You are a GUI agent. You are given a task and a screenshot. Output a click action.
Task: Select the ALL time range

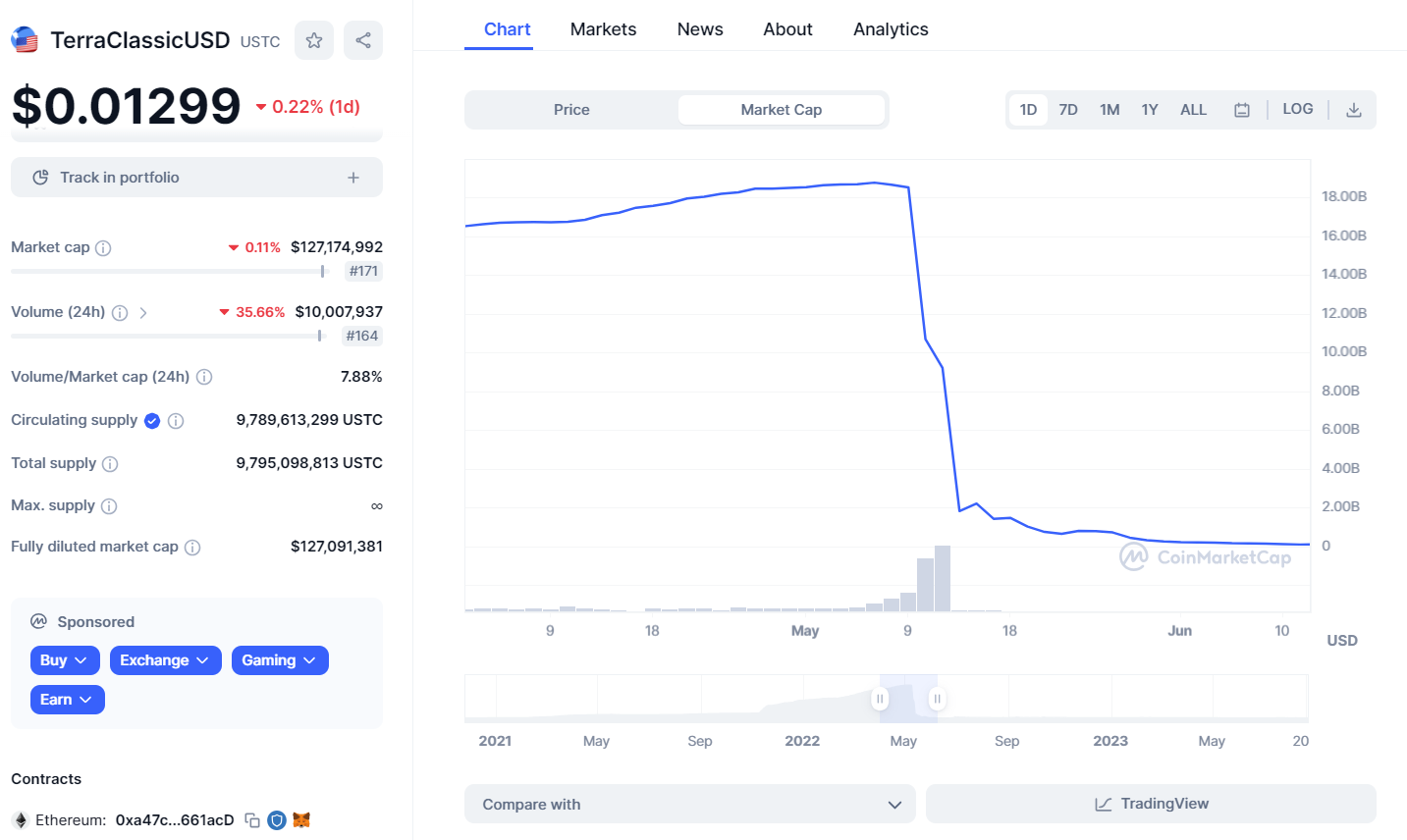coord(1193,110)
